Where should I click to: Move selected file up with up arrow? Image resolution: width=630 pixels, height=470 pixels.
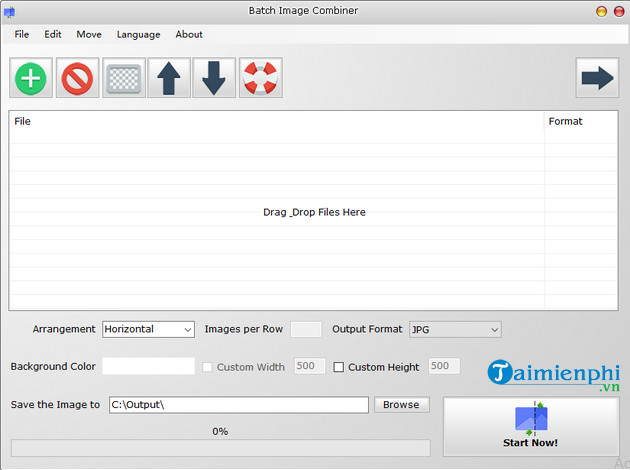[169, 78]
